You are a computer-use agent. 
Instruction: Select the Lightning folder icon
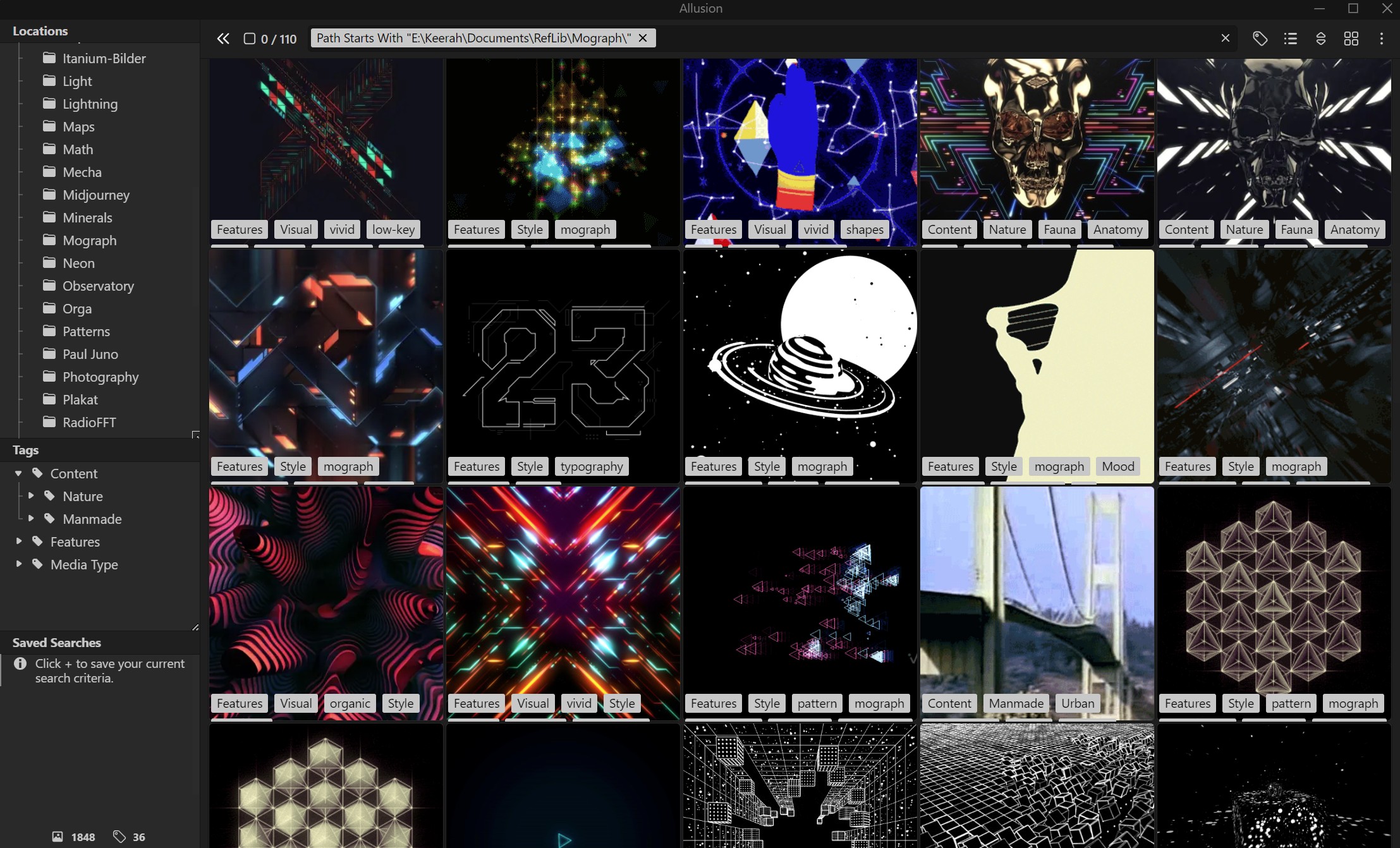coord(49,103)
